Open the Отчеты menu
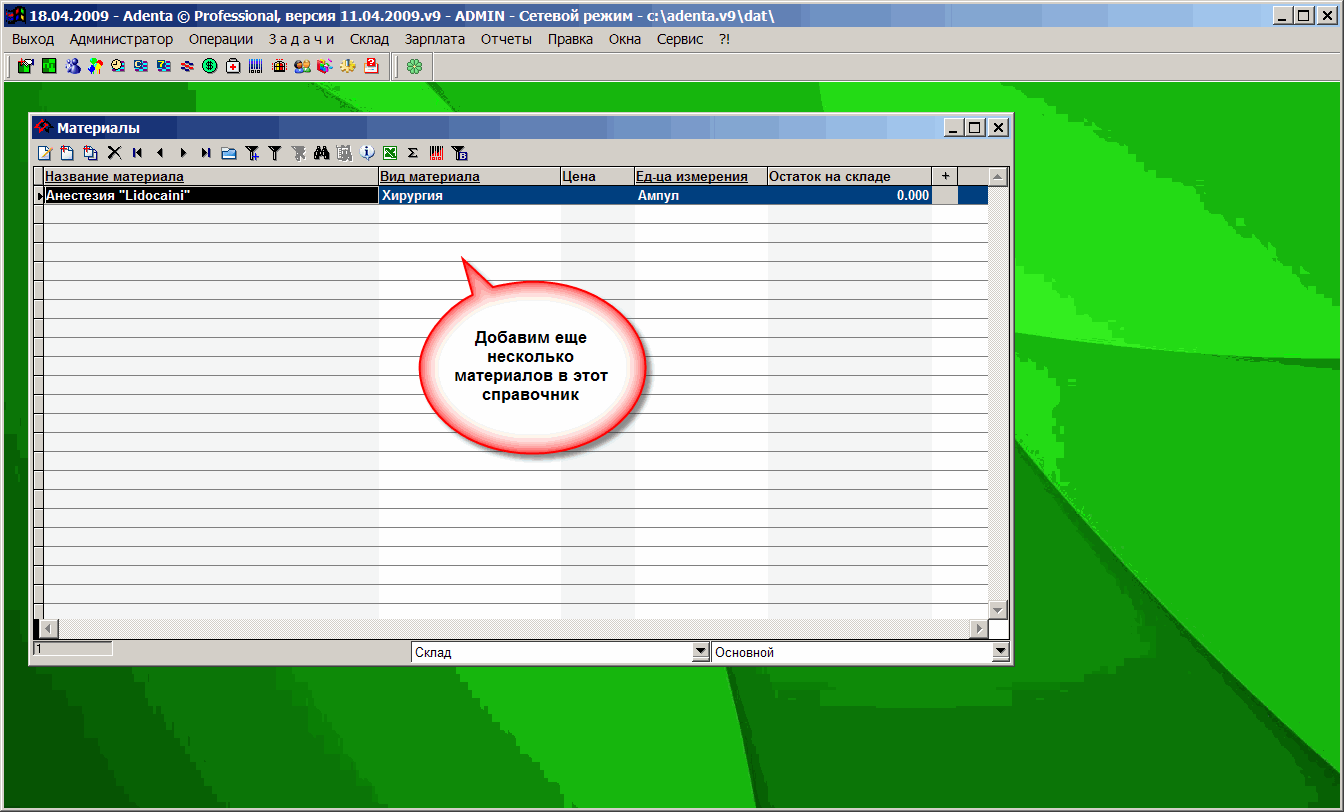Viewport: 1344px width, 812px height. click(505, 39)
